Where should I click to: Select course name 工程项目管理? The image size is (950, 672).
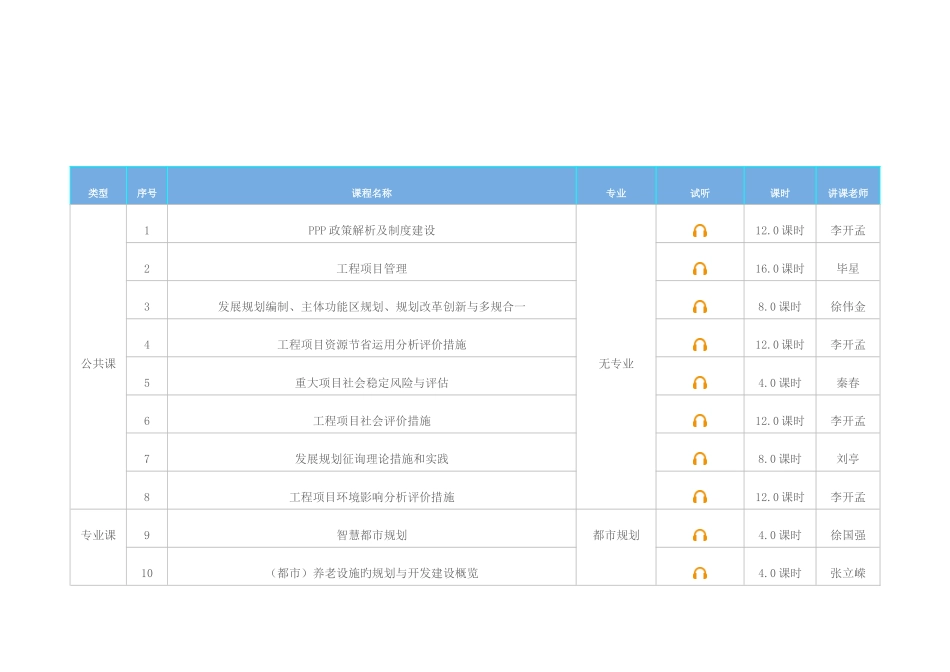pos(371,268)
